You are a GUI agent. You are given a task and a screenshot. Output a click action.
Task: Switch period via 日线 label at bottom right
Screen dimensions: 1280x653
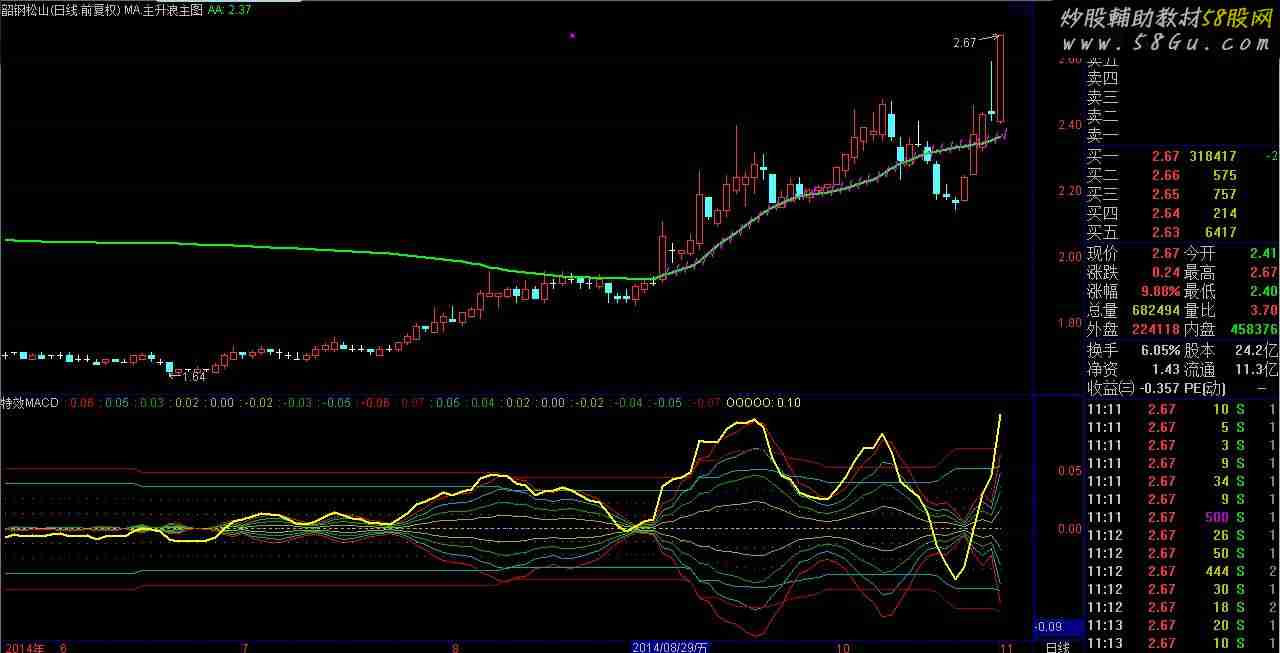(1057, 647)
